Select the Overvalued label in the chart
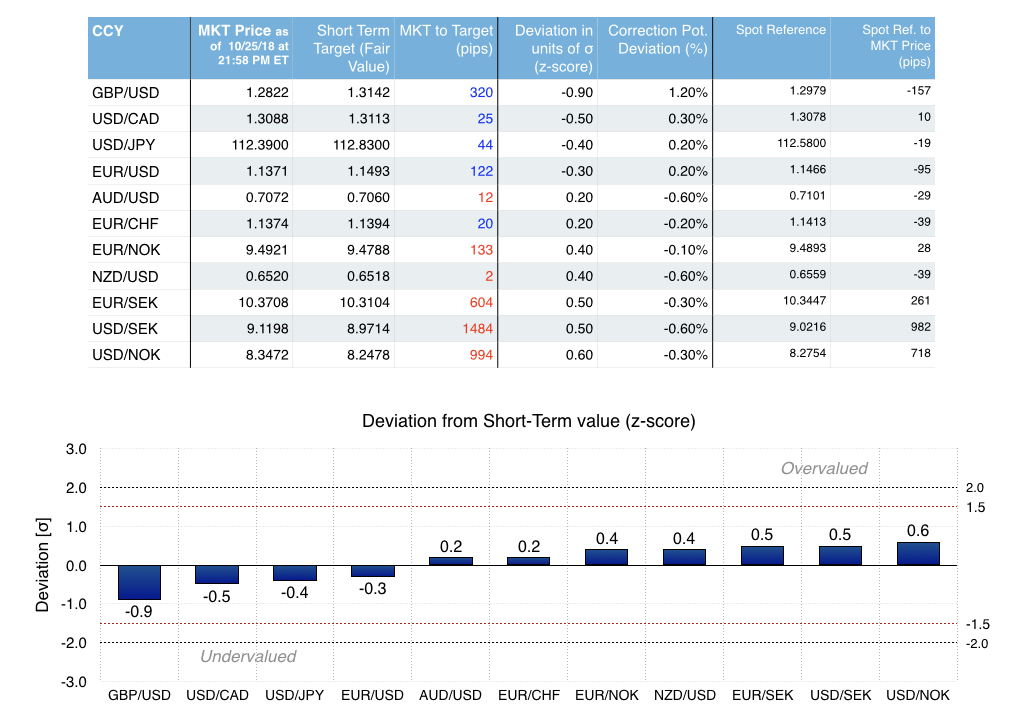1024x710 pixels. (824, 468)
